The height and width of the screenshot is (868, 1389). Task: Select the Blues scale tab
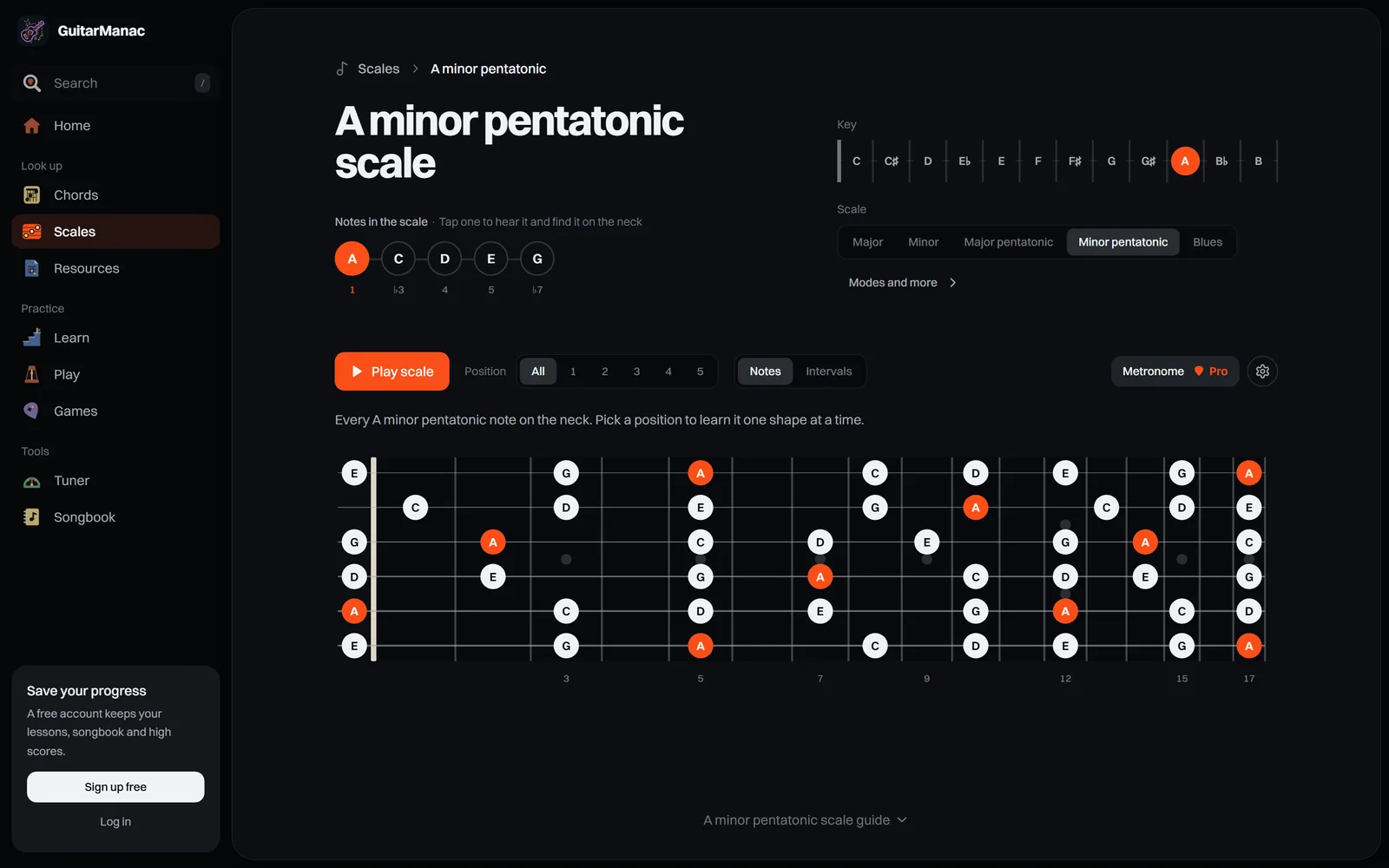coord(1207,242)
